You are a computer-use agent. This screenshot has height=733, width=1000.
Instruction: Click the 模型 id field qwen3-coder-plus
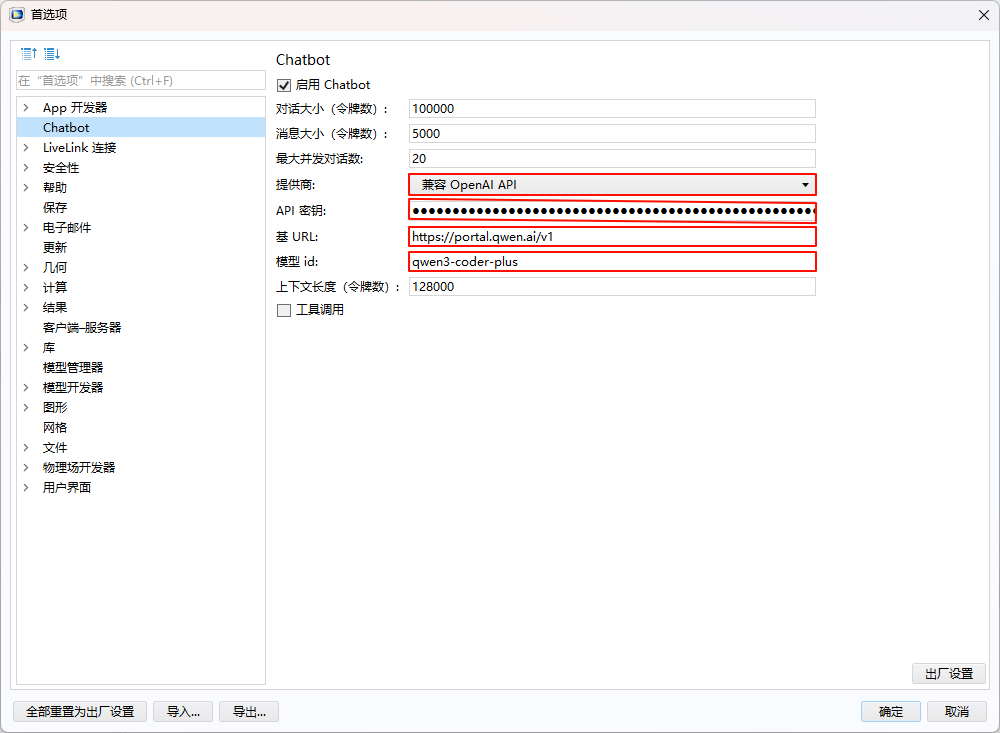coord(612,262)
